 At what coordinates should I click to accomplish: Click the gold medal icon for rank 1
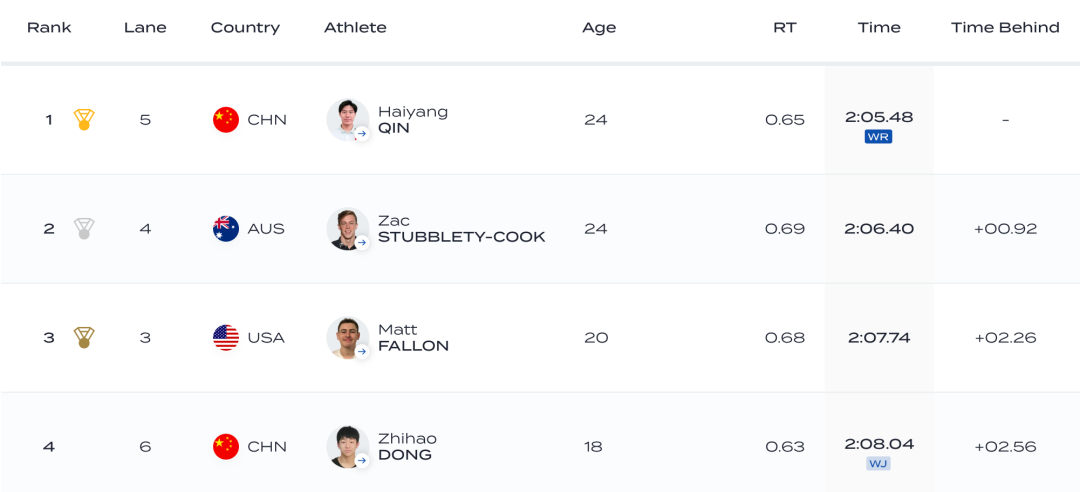coord(84,120)
